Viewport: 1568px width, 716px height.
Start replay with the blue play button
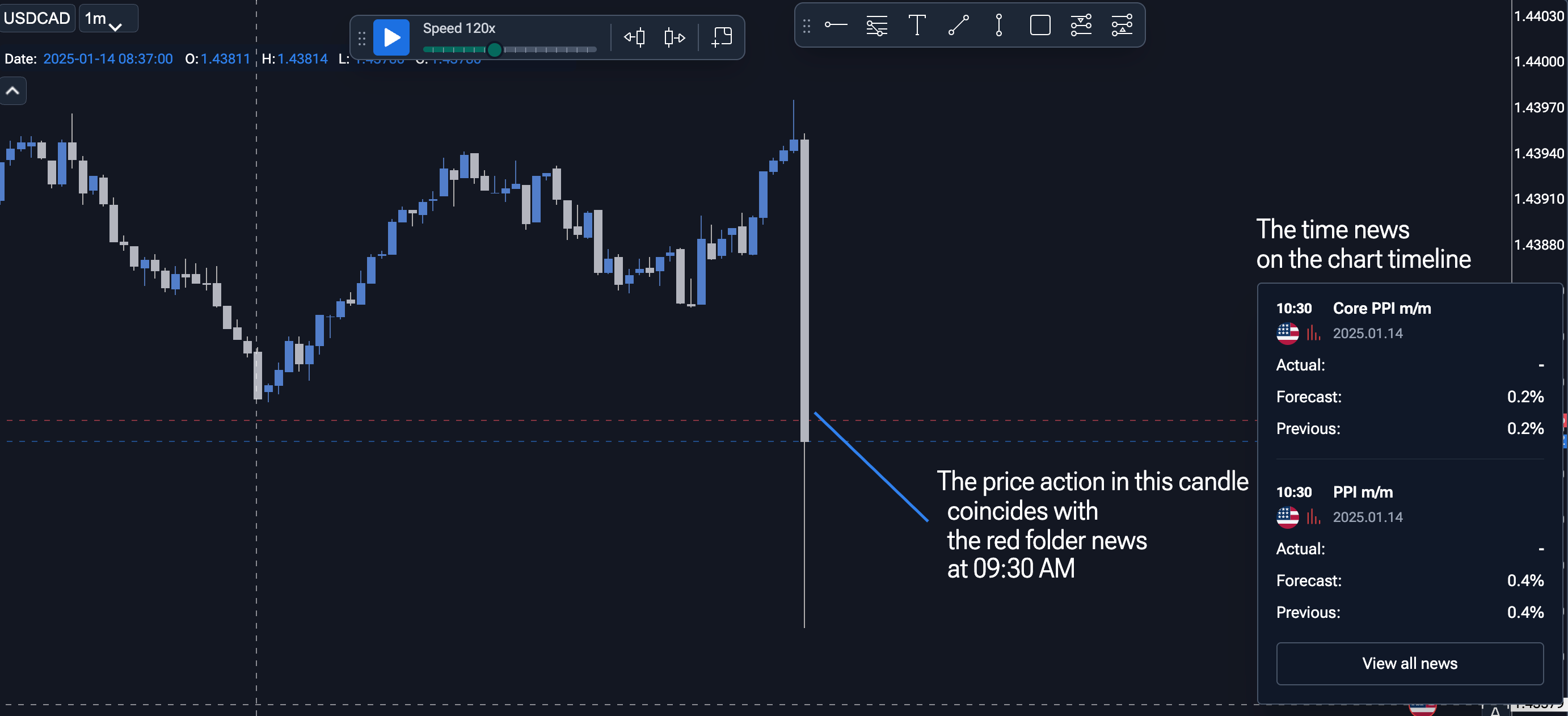391,38
